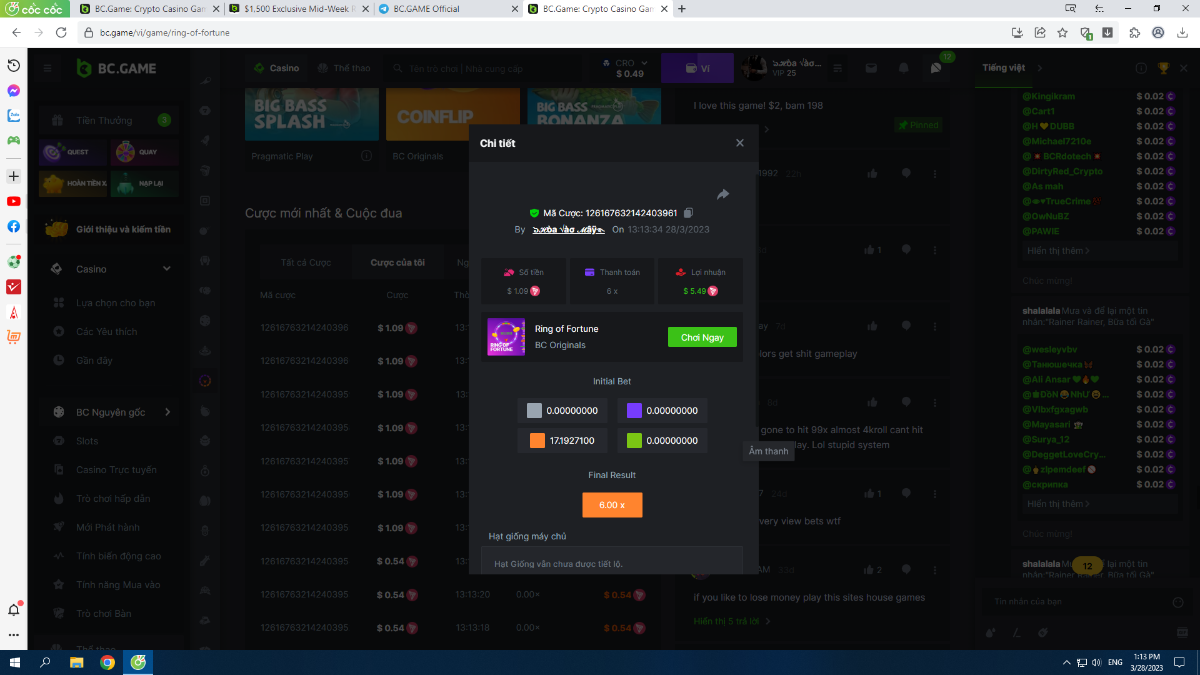Switch to the Tất cả Cược tab
The height and width of the screenshot is (675, 1200).
pyautogui.click(x=306, y=262)
